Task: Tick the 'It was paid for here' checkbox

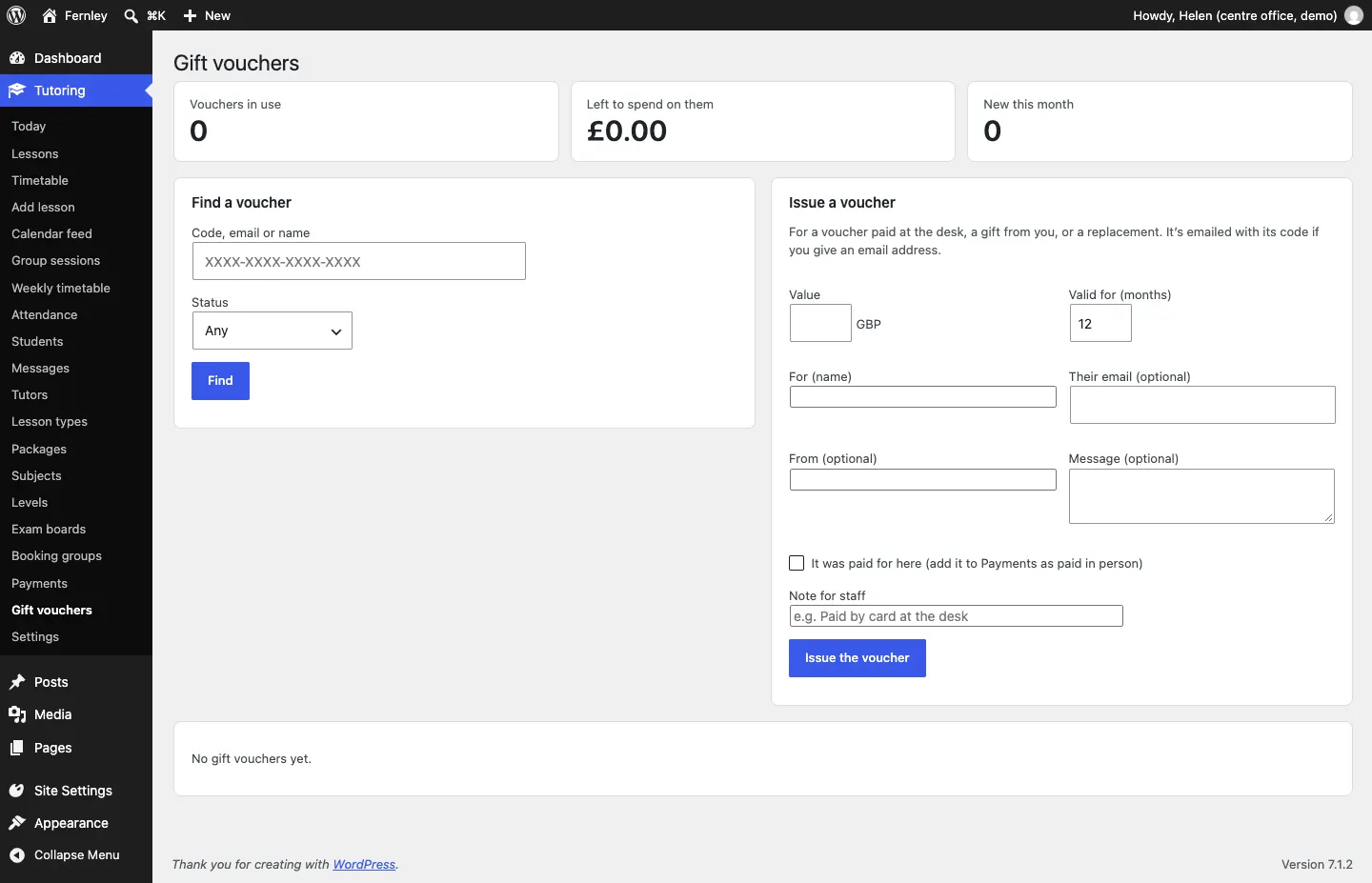Action: (x=797, y=563)
